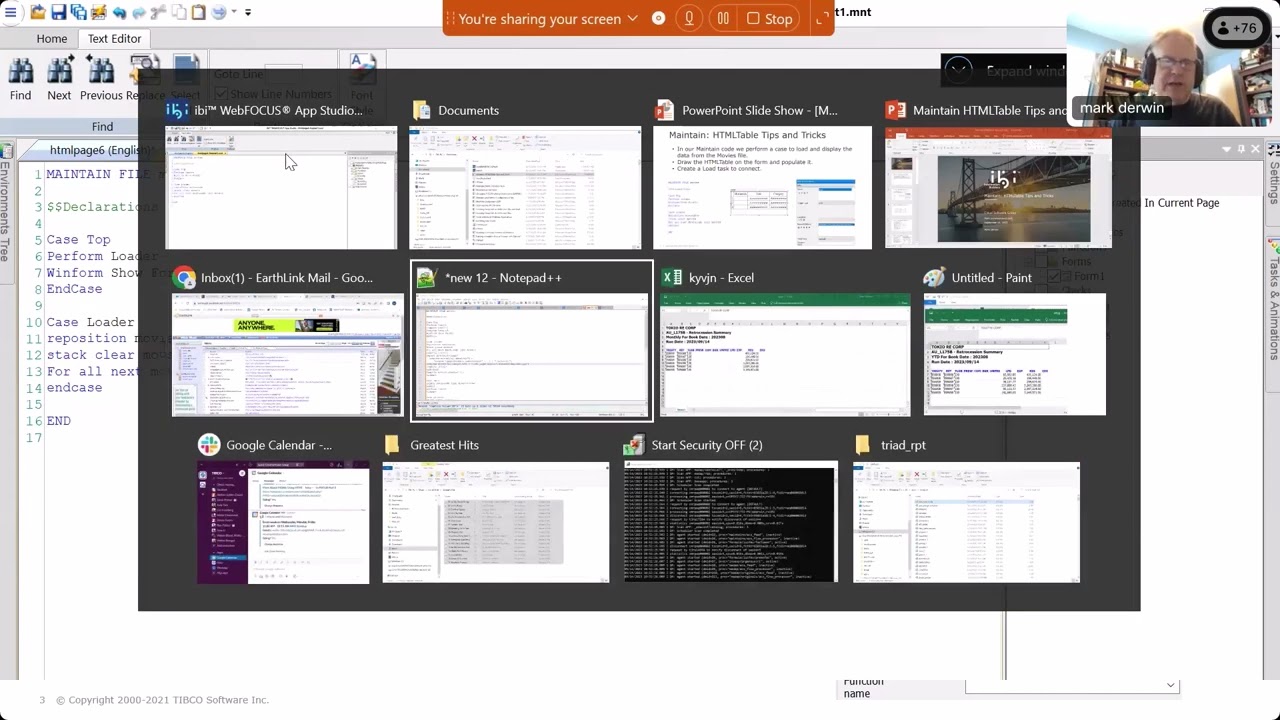This screenshot has height=720, width=1280.
Task: Click the lowercase 'endcase' code line 14
Action: [x=74, y=388]
